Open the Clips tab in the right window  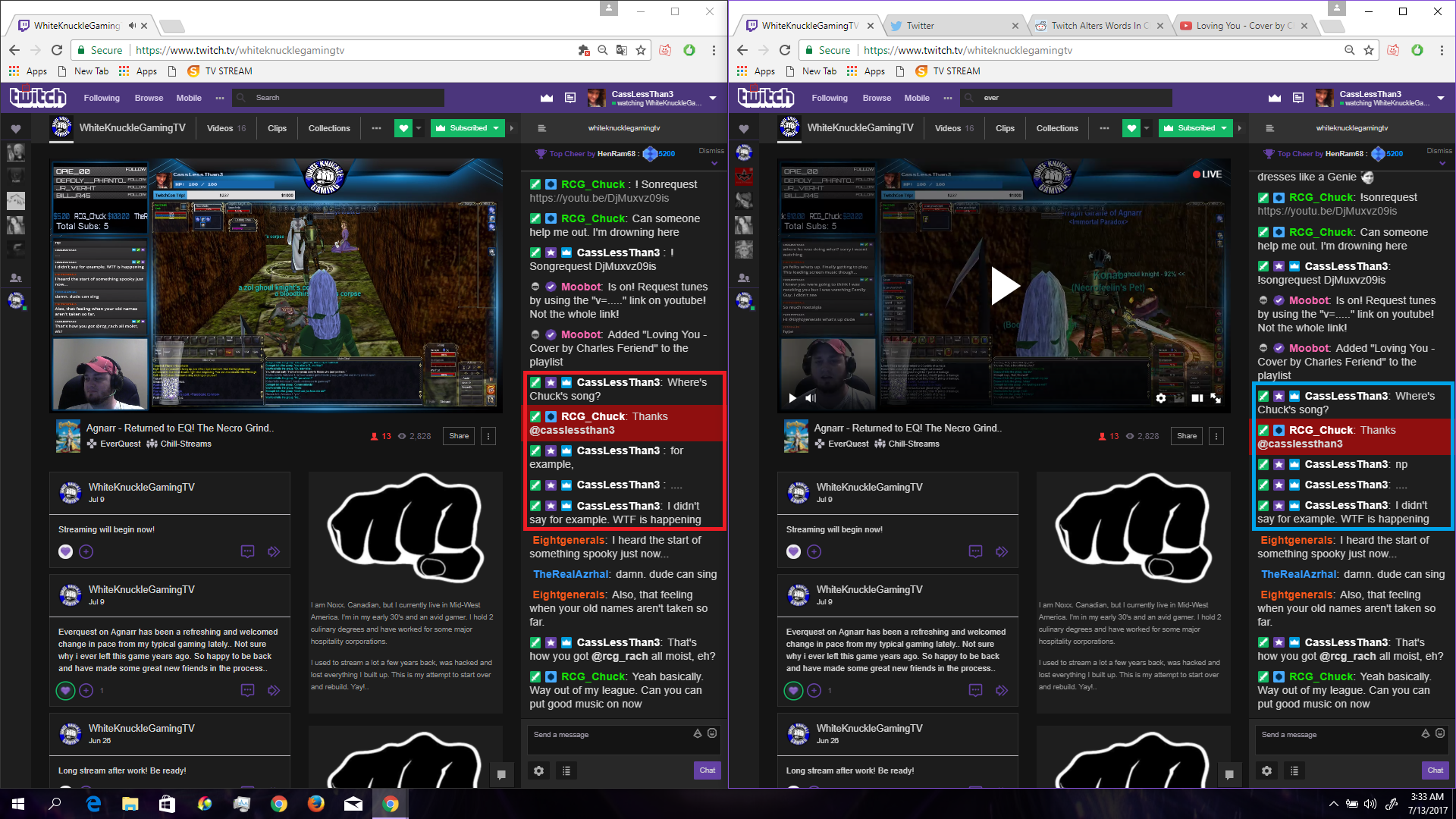tap(1005, 128)
